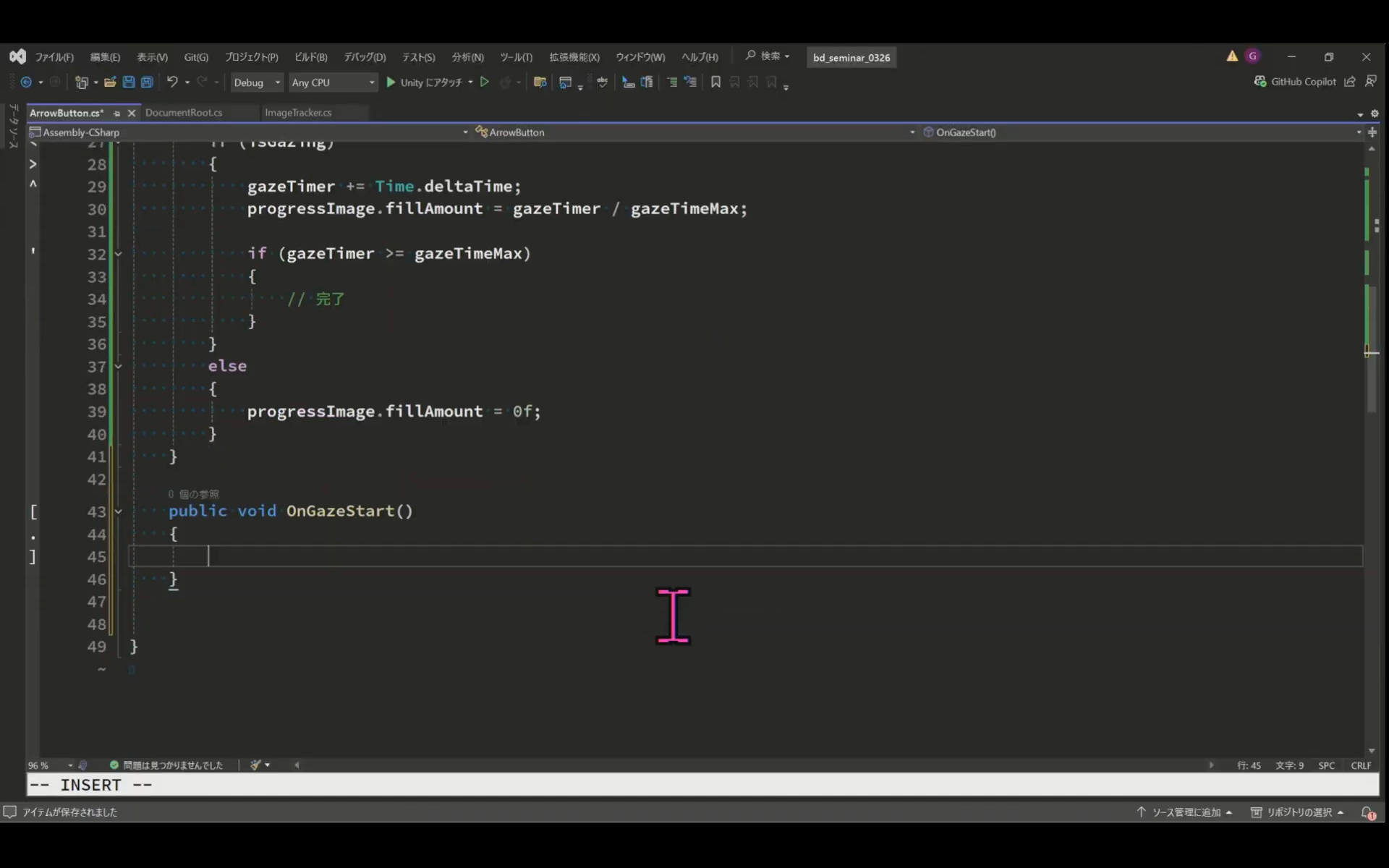Click the Save All toolbar icon

147,82
